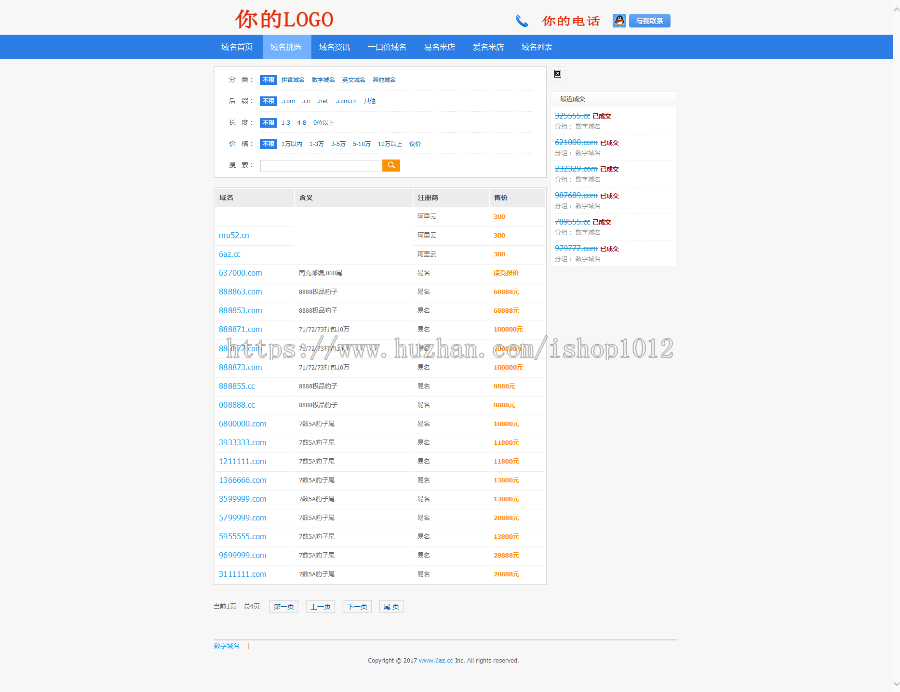Open the highlighted 域名挑选 nav tab
Viewport: 900px width, 692px height.
(x=286, y=47)
